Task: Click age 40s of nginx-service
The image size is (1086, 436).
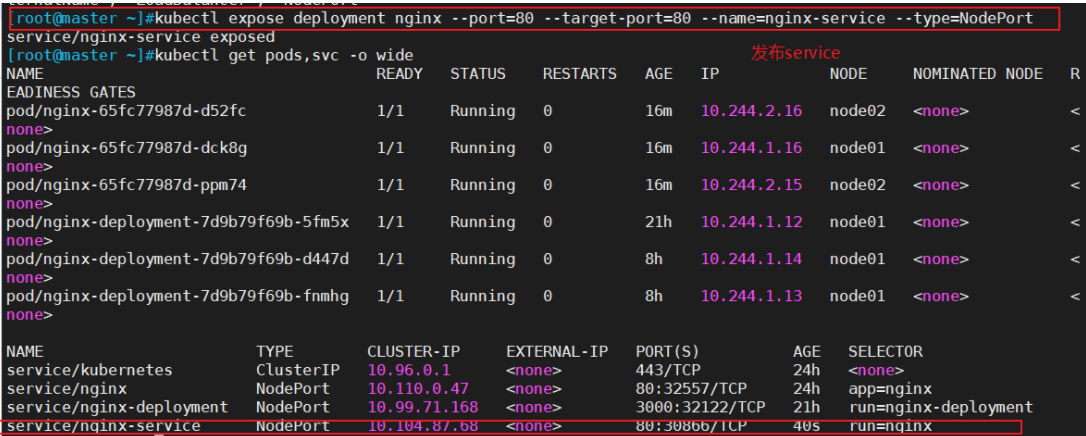Action: (807, 426)
